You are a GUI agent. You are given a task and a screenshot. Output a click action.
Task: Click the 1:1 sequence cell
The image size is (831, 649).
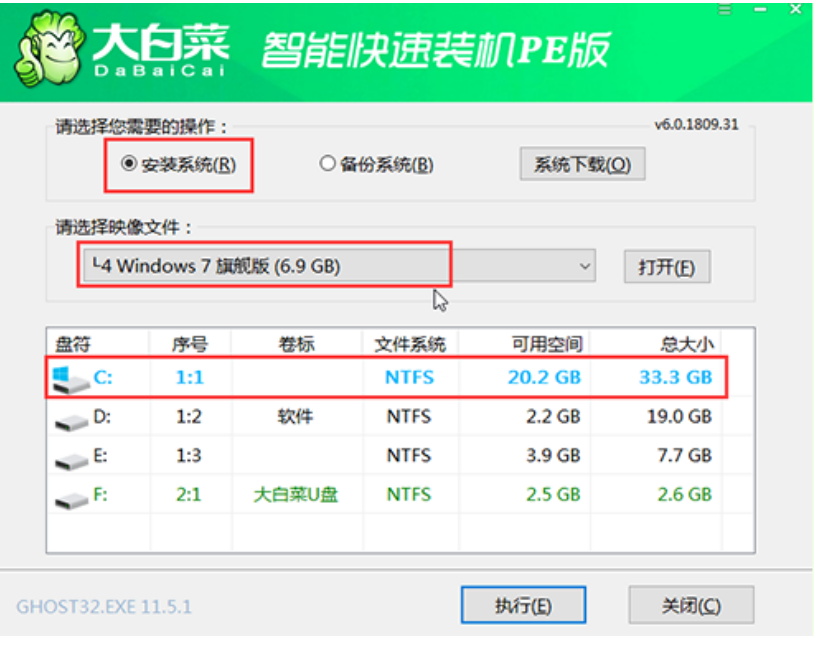190,377
